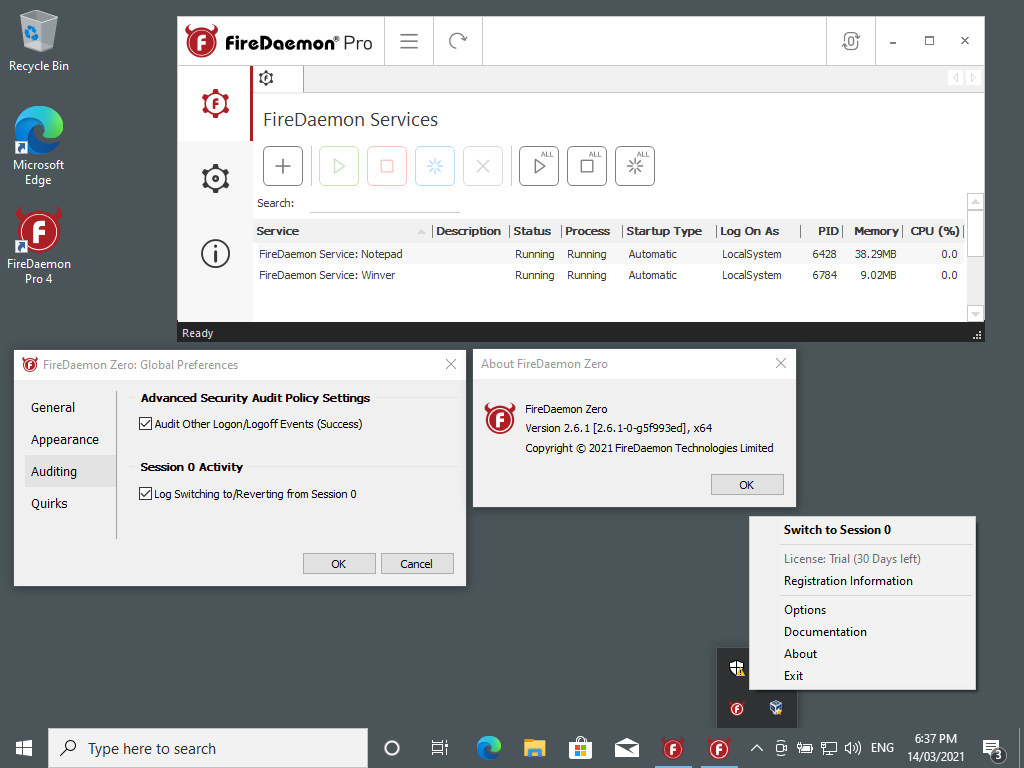Start ALL services button

coord(539,166)
